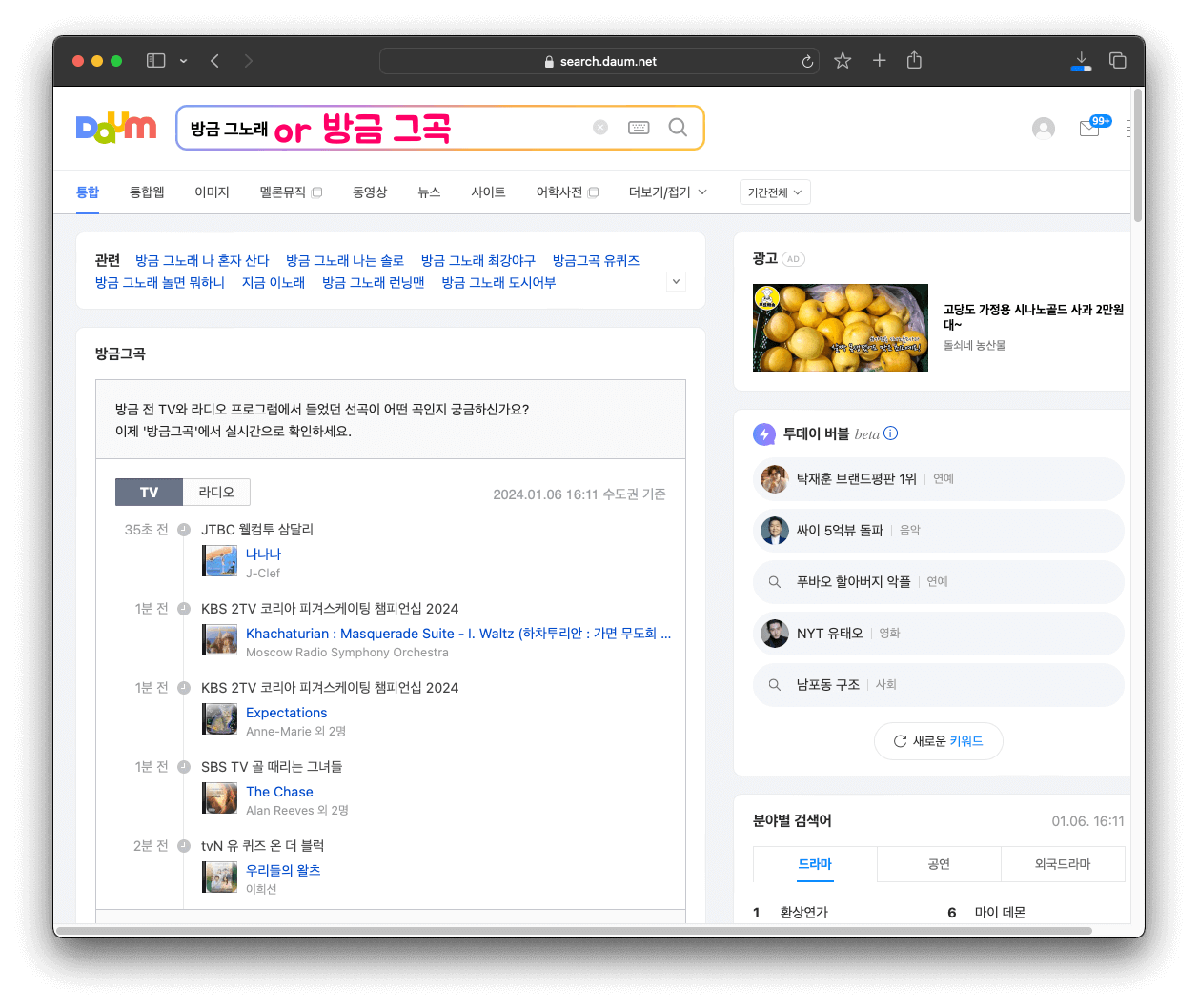The width and height of the screenshot is (1198, 1008).
Task: Refresh with 새로운 키워드 button
Action: [x=938, y=741]
